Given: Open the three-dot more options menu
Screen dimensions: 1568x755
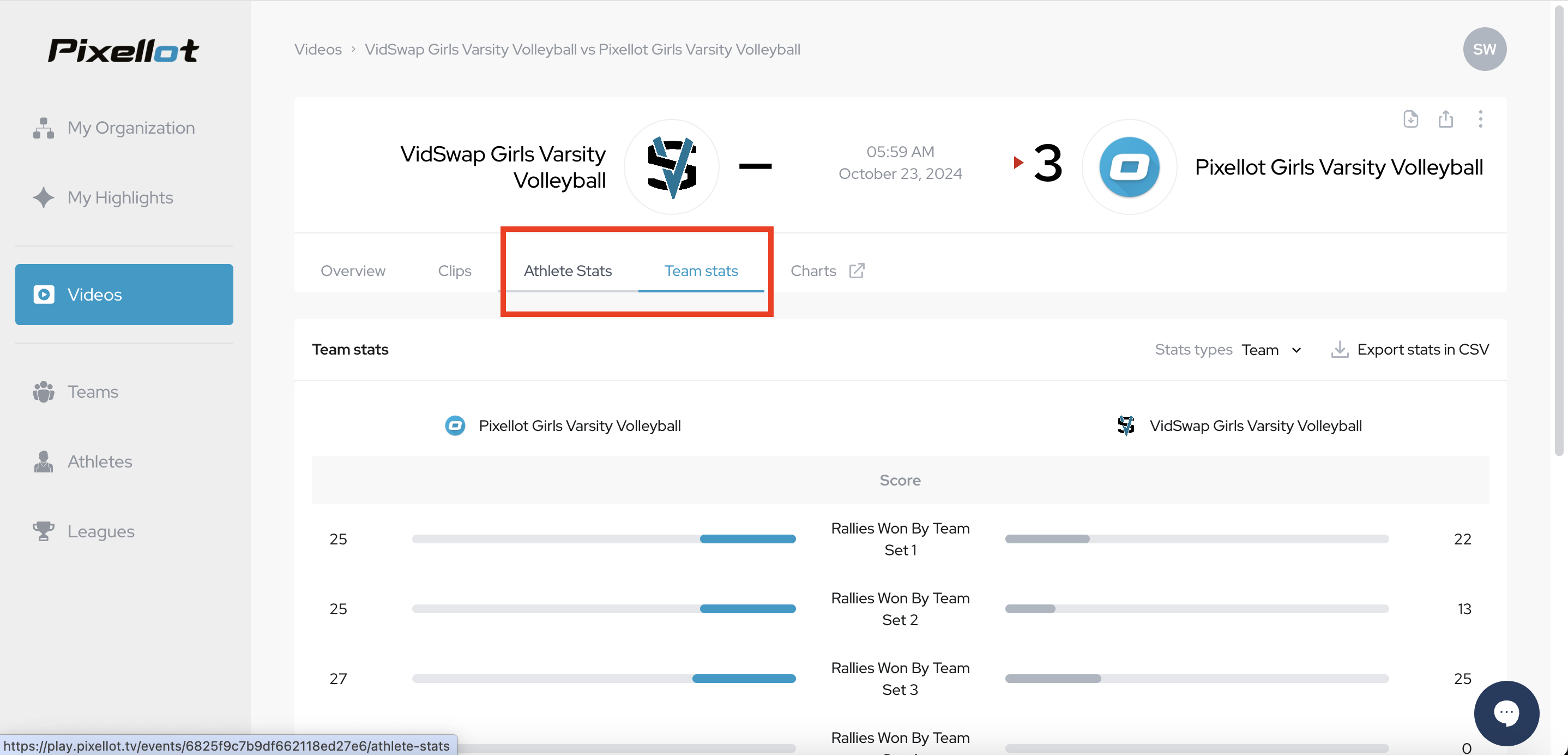Looking at the screenshot, I should (x=1480, y=119).
